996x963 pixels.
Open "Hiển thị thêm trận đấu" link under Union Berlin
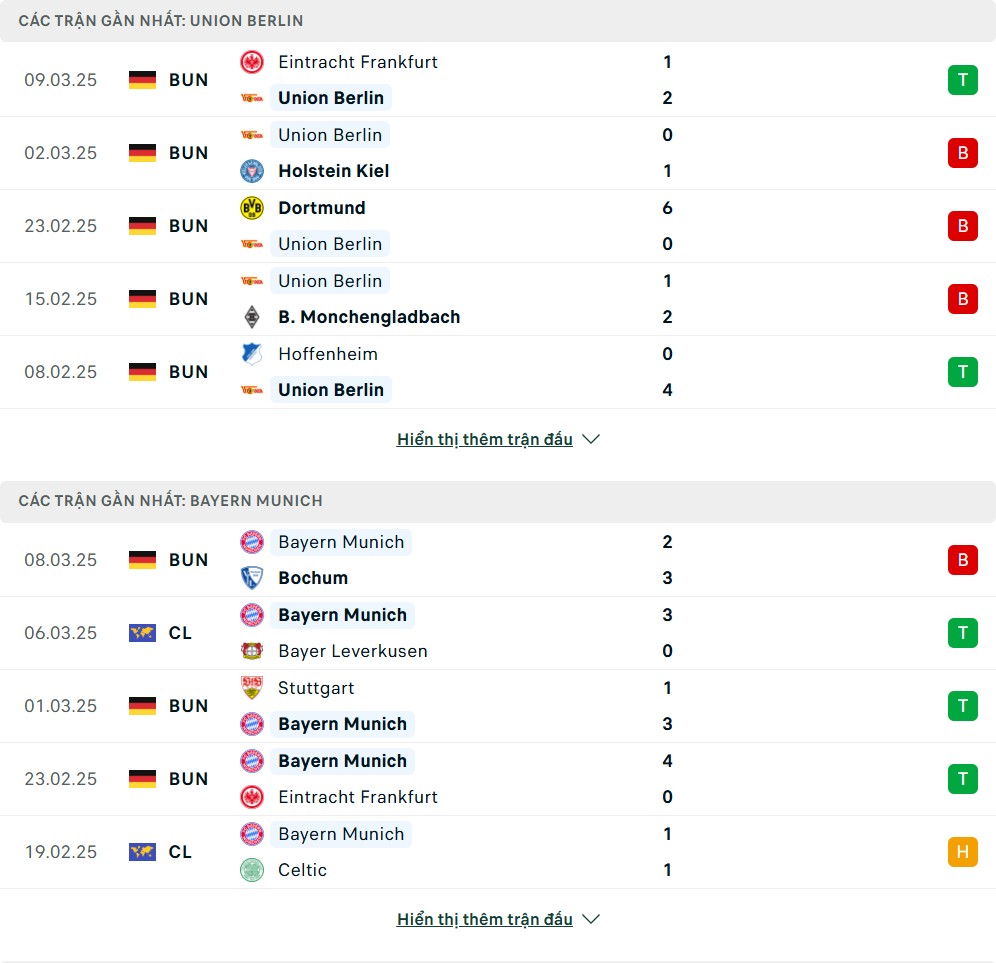(x=485, y=440)
